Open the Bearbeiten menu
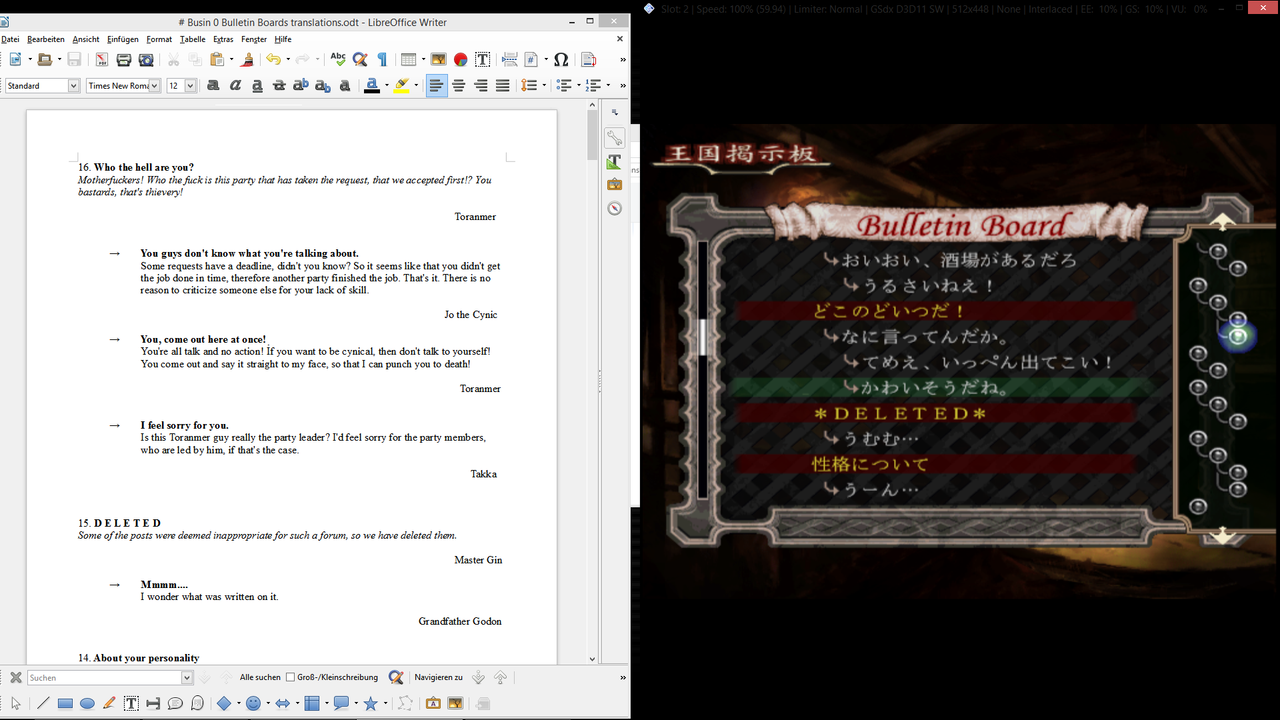Screen dimensions: 1280x720 pos(46,39)
